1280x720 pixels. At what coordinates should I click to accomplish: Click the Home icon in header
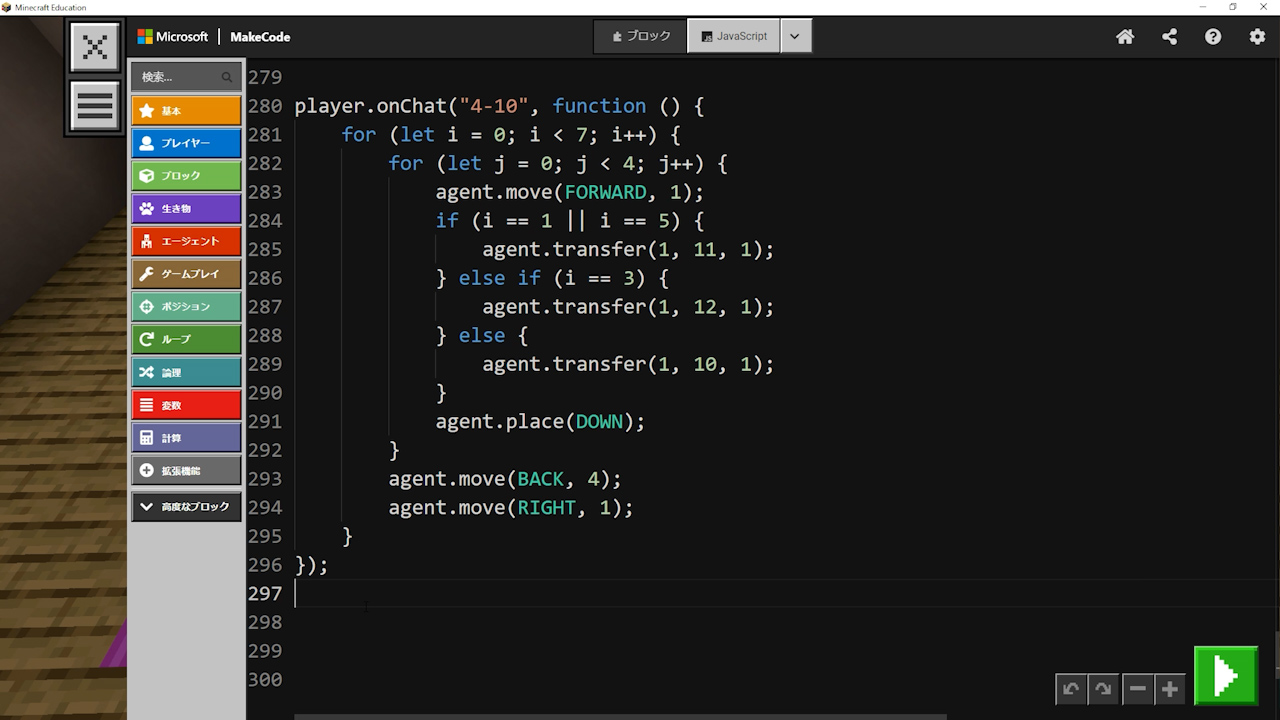[1125, 37]
